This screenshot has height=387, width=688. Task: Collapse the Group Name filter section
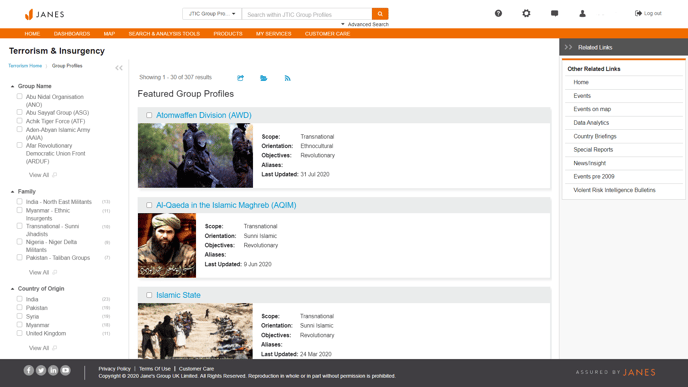click(x=12, y=86)
